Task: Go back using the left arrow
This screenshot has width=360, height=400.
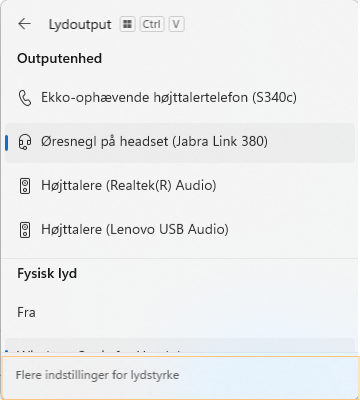Action: click(x=24, y=24)
